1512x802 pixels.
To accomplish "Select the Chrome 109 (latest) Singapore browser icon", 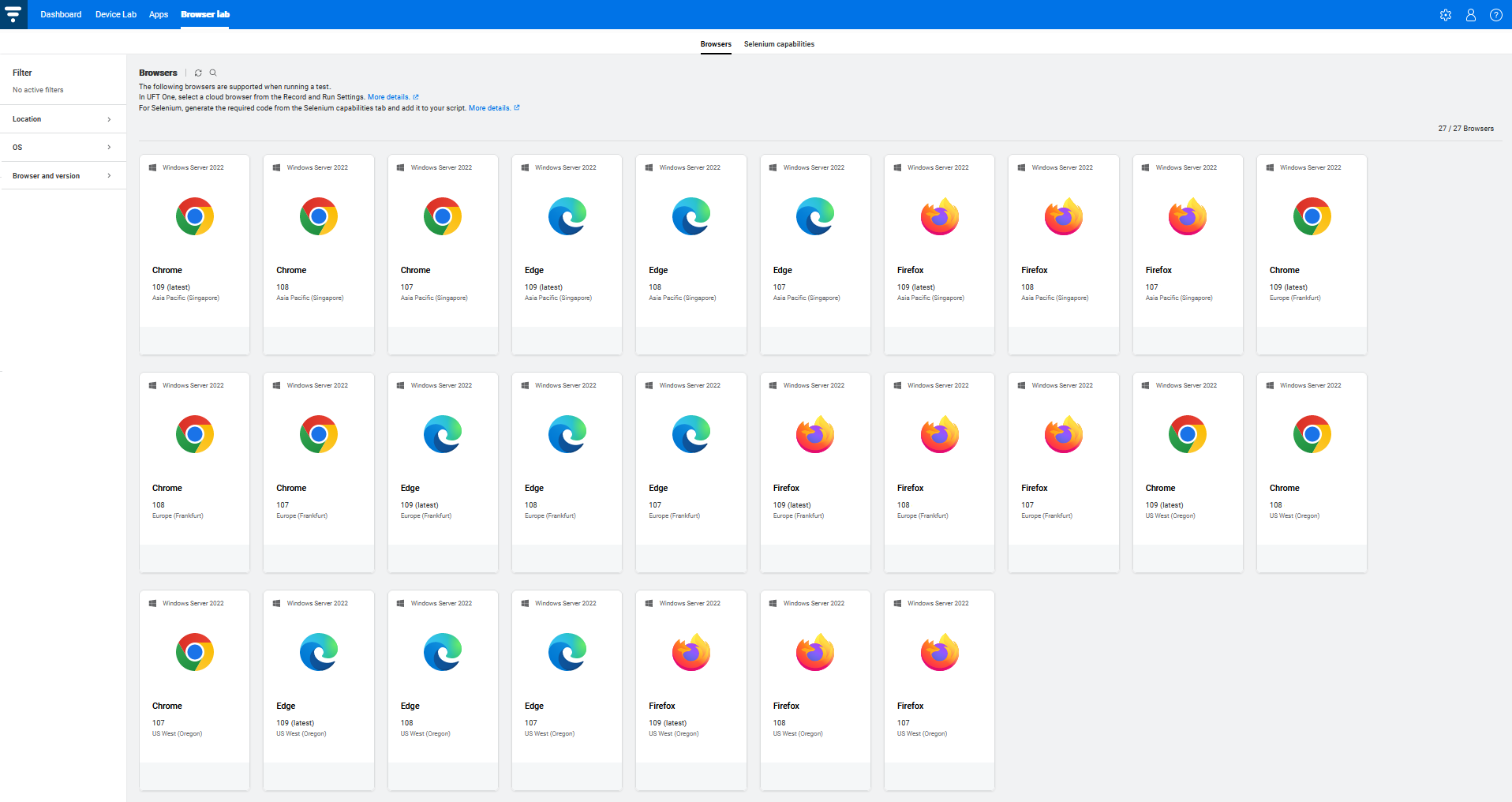I will (194, 215).
